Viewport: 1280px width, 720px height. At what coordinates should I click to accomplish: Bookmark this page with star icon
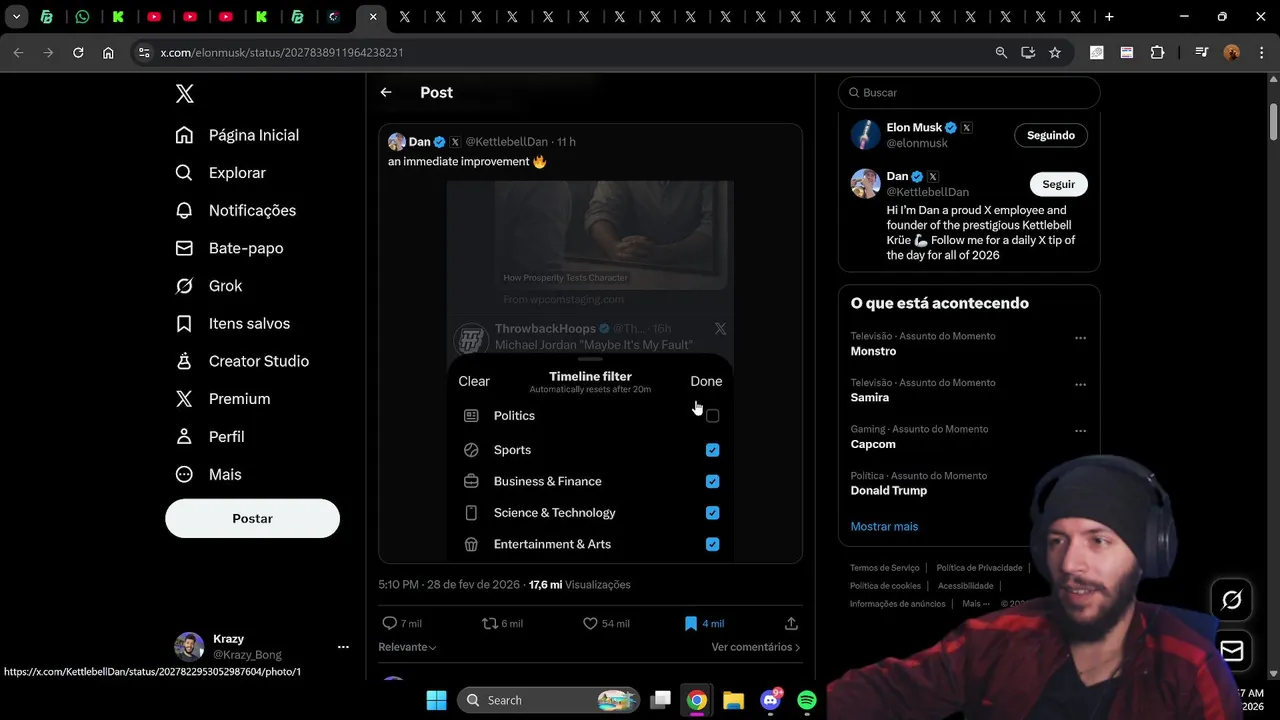pos(1055,52)
